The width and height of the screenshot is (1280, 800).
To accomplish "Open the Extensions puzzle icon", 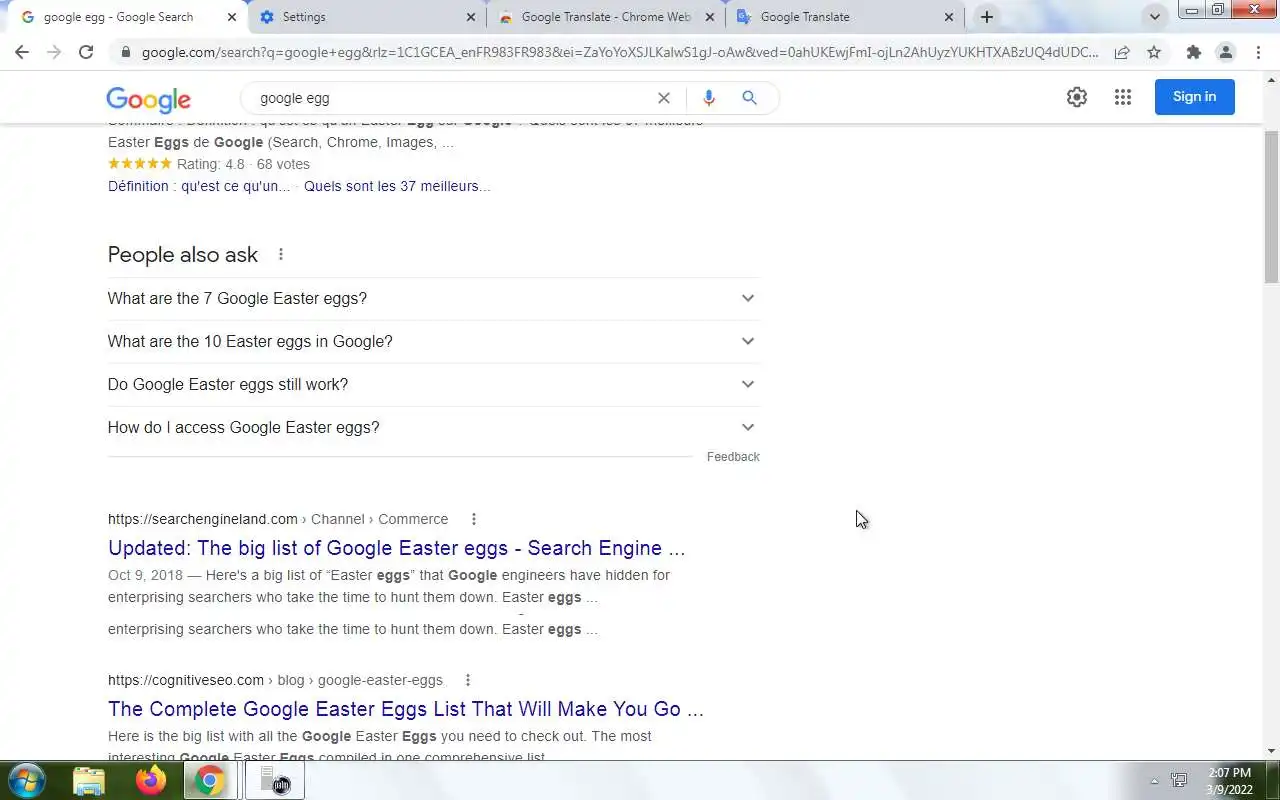I will point(1193,52).
